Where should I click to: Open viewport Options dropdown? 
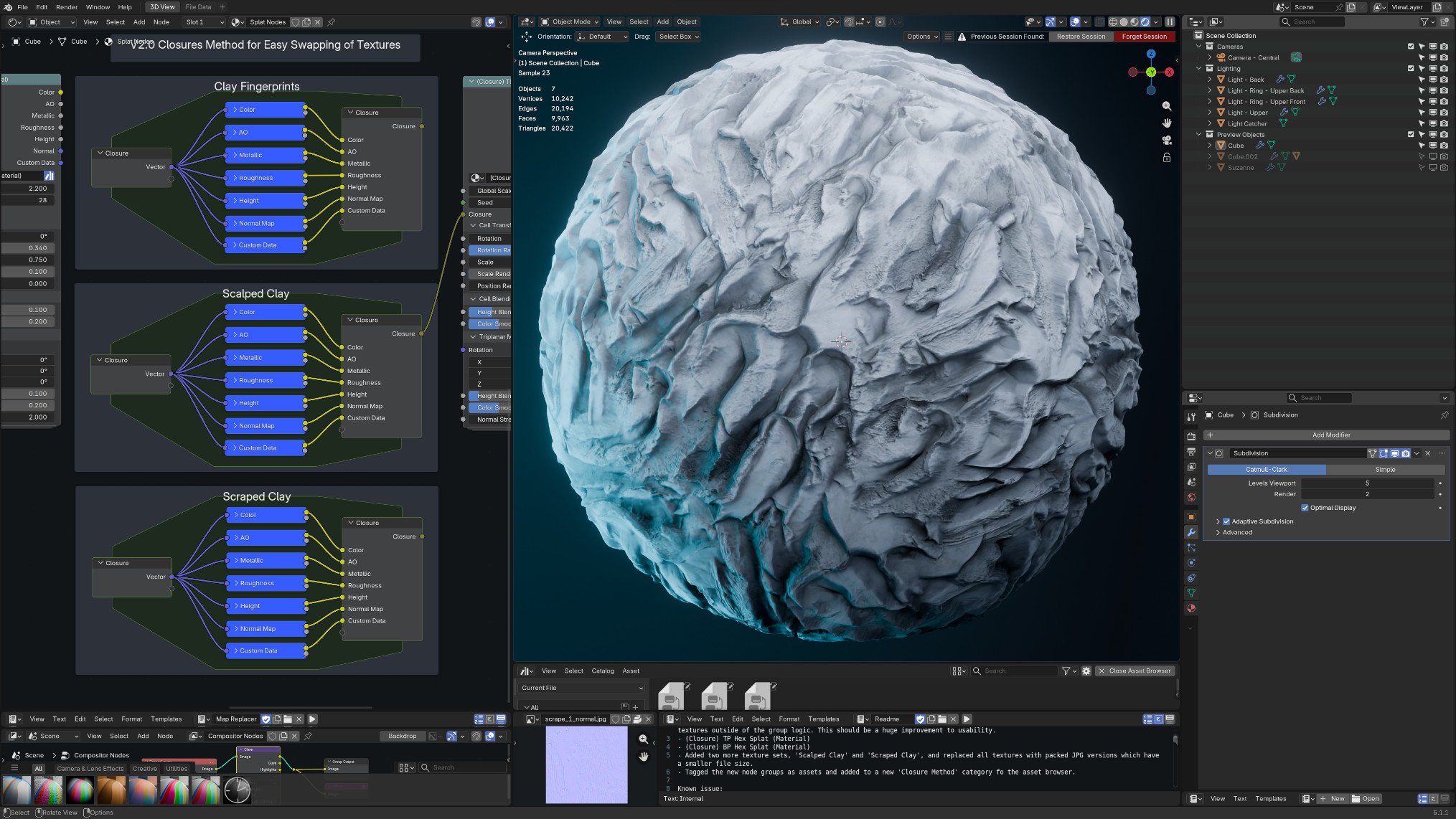921,37
